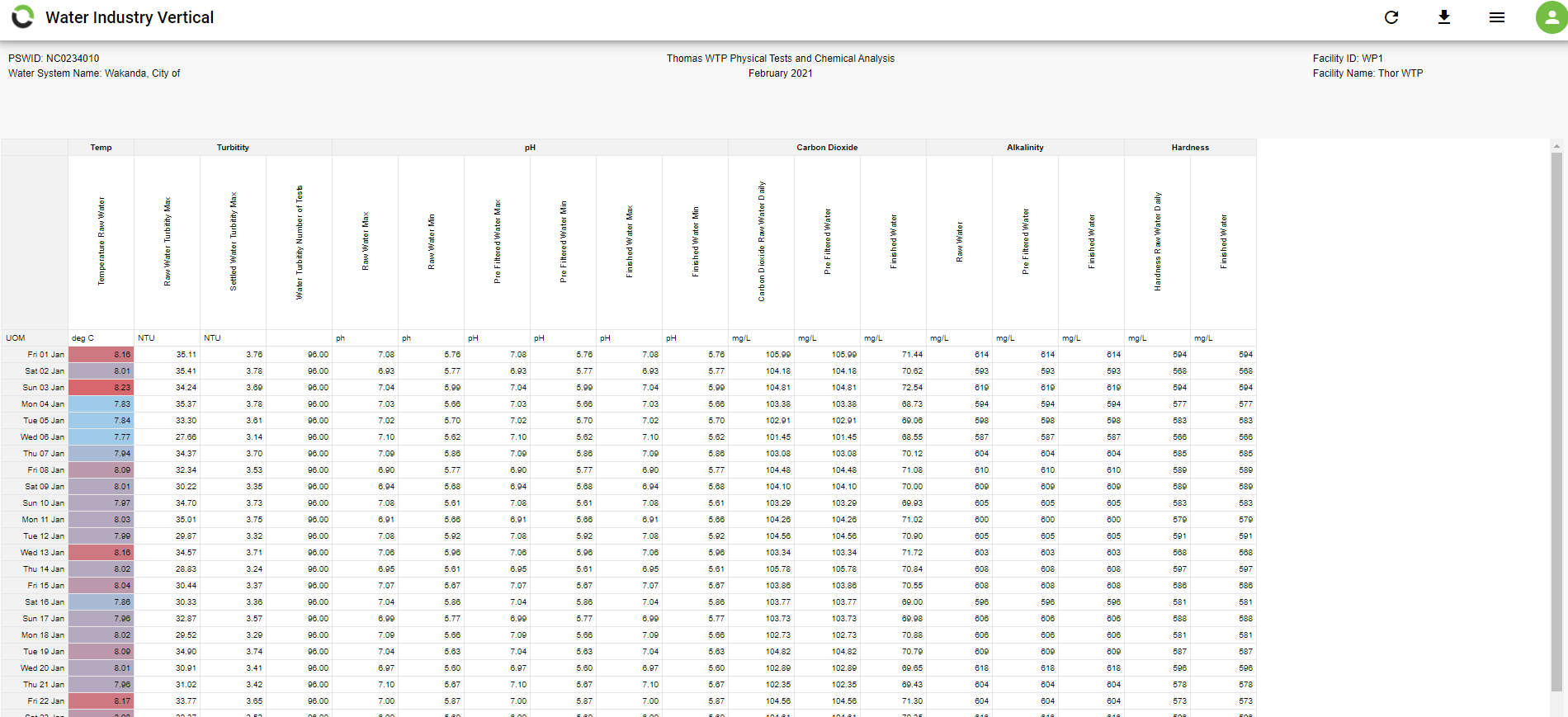Click the download icon in the header
The image size is (1568, 717).
click(x=1444, y=17)
